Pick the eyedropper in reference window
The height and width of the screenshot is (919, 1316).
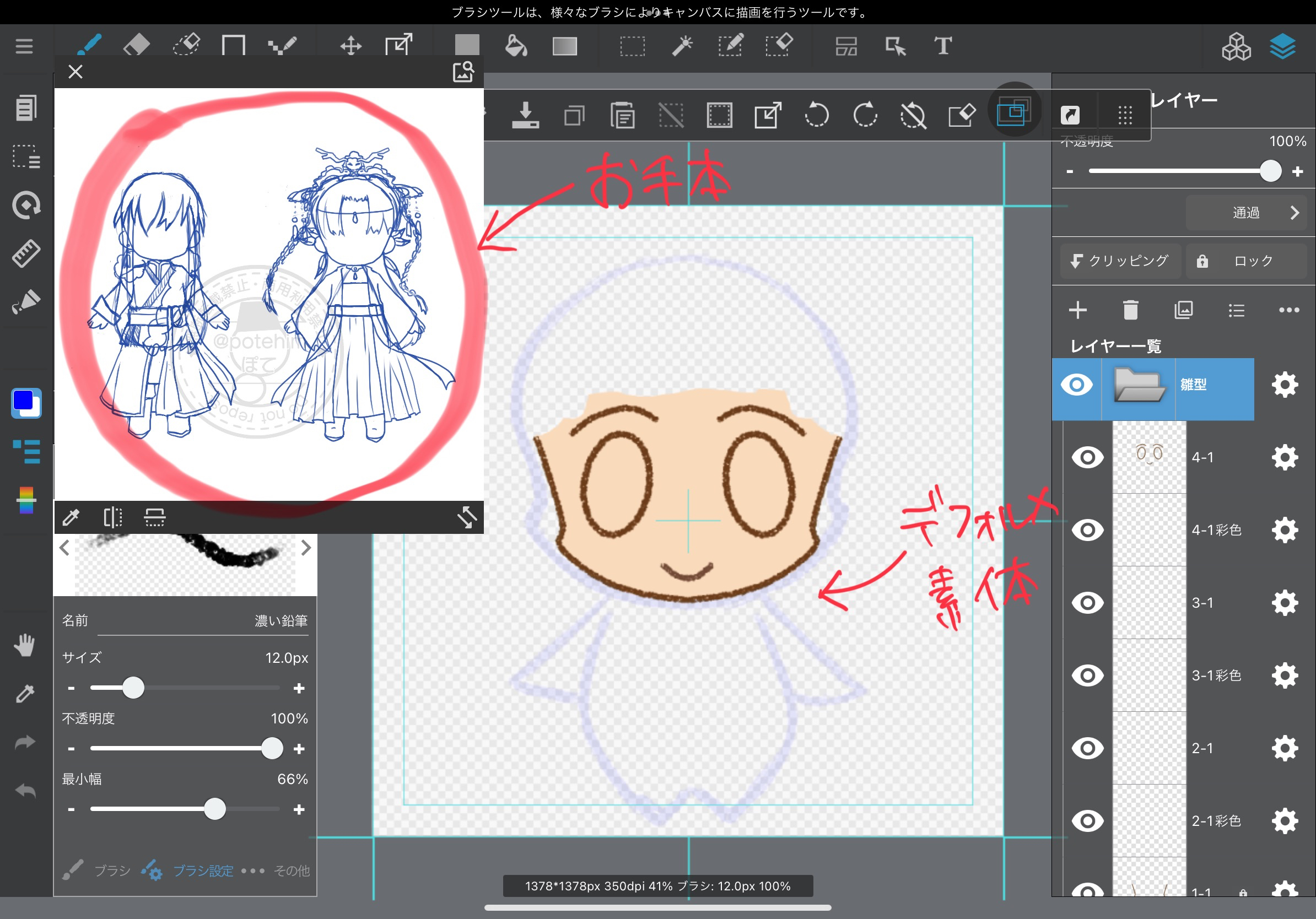(71, 517)
